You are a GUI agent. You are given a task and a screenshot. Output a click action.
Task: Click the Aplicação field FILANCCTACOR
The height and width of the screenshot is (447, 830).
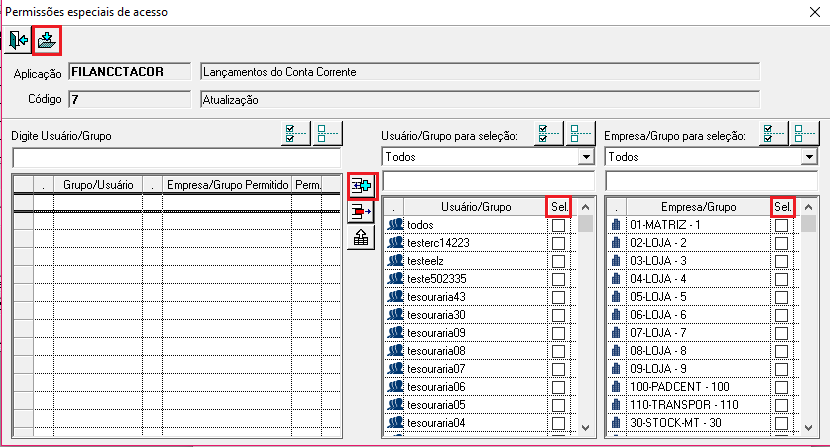click(x=130, y=71)
